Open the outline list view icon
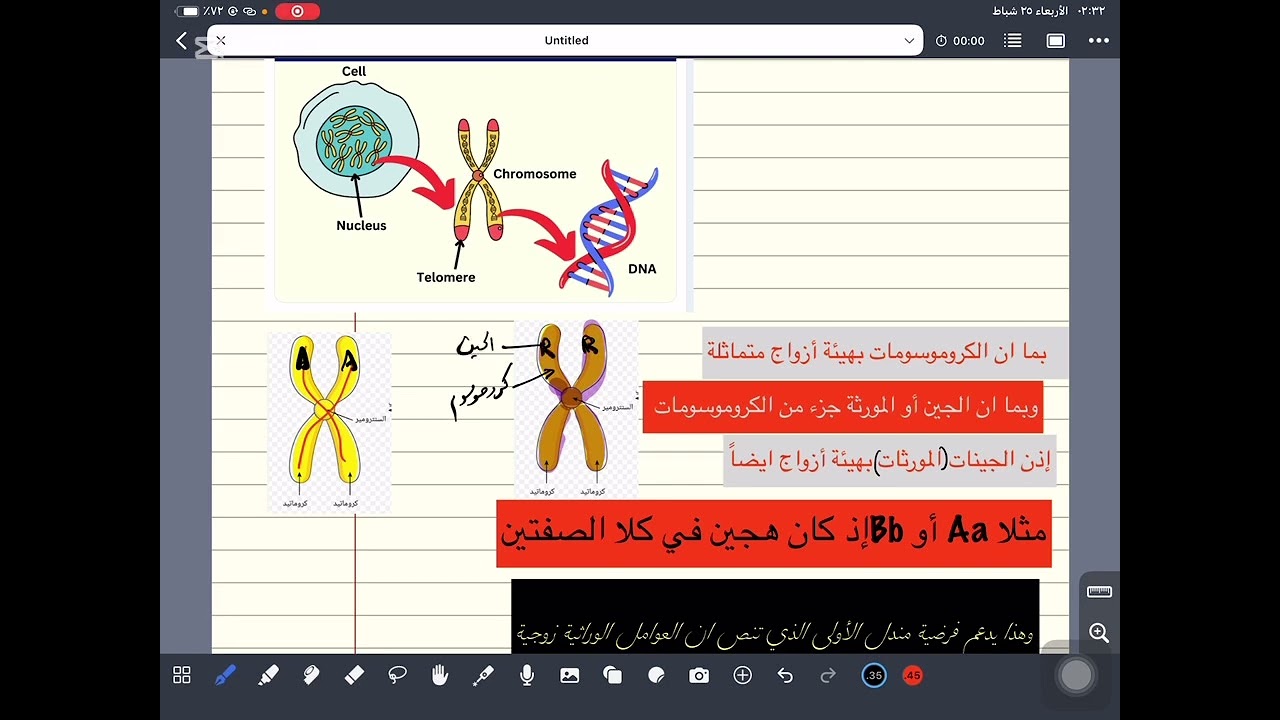 coord(1013,41)
